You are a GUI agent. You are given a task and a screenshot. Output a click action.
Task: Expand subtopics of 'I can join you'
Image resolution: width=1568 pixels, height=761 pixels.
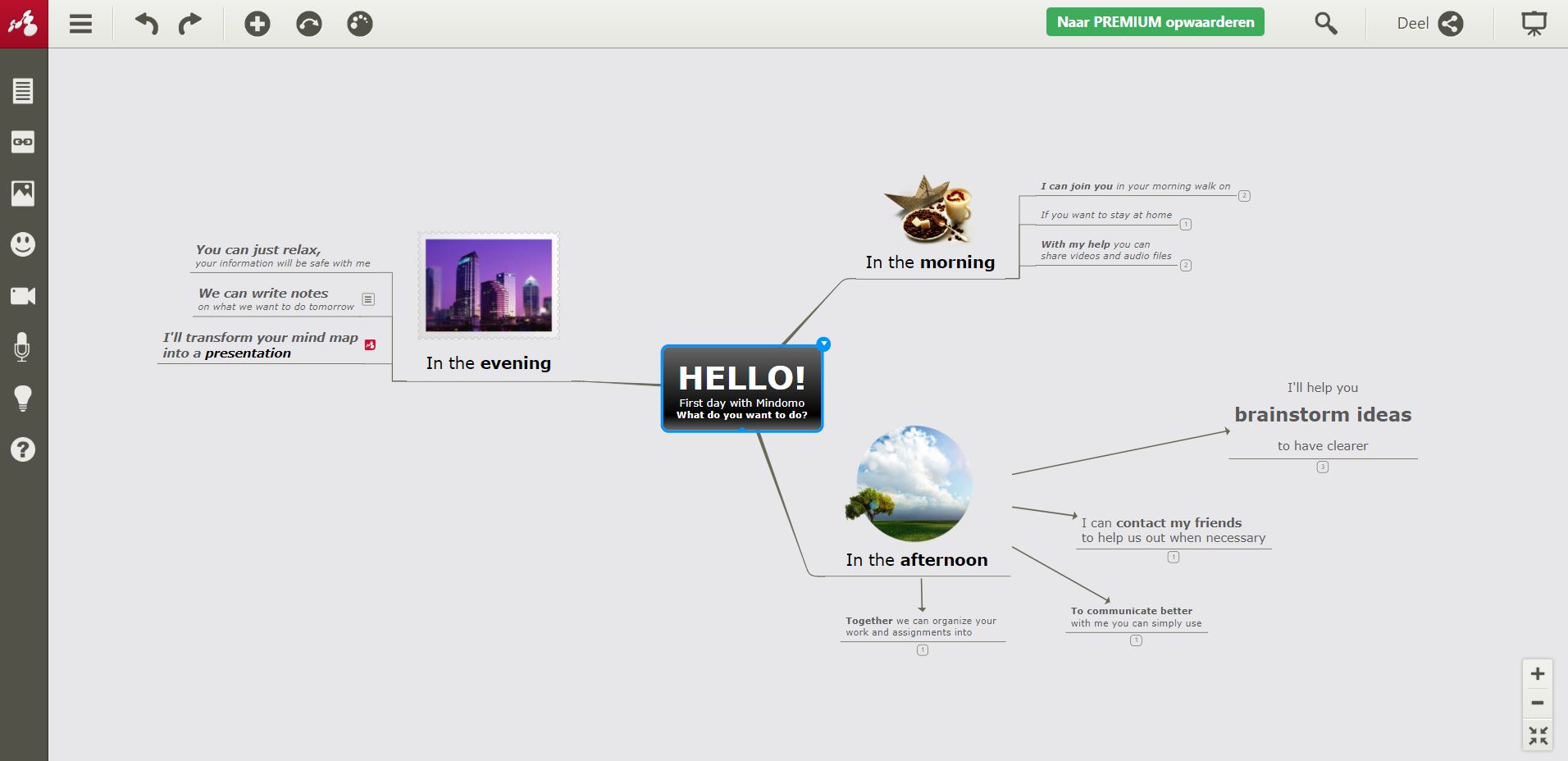click(x=1244, y=196)
